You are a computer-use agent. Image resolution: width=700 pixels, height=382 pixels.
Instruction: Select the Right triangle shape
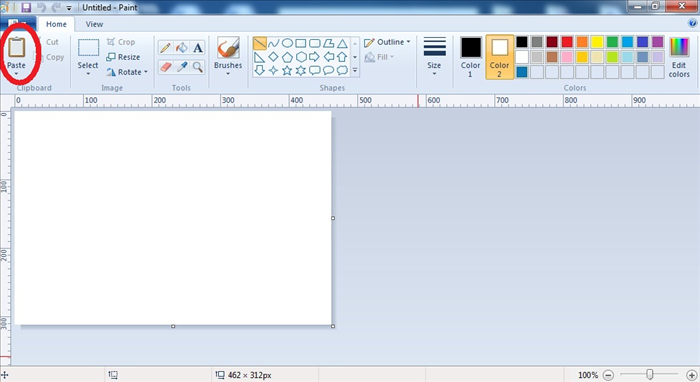260,57
